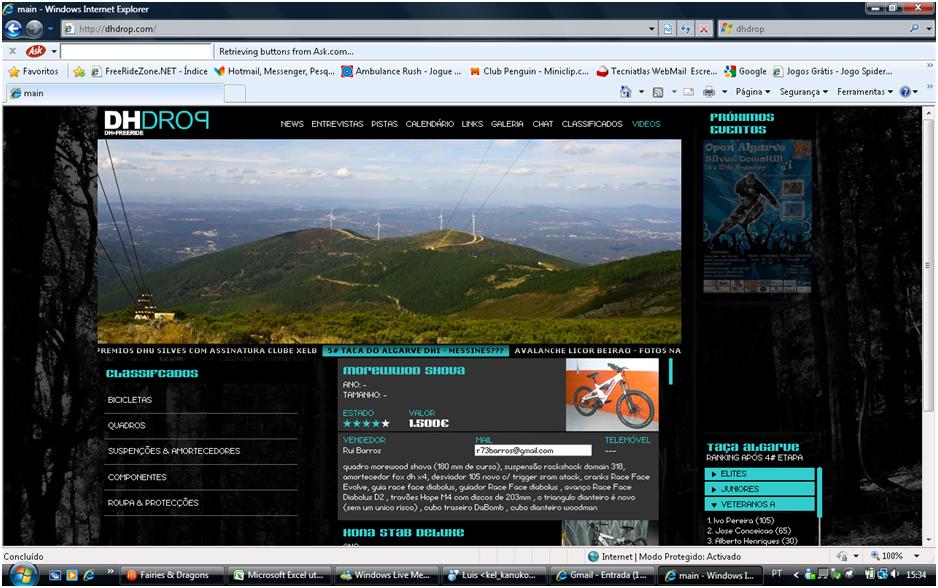Viewport: 938px width, 588px height.
Task: Launch Windows Media Player from quick launch
Action: (x=72, y=575)
